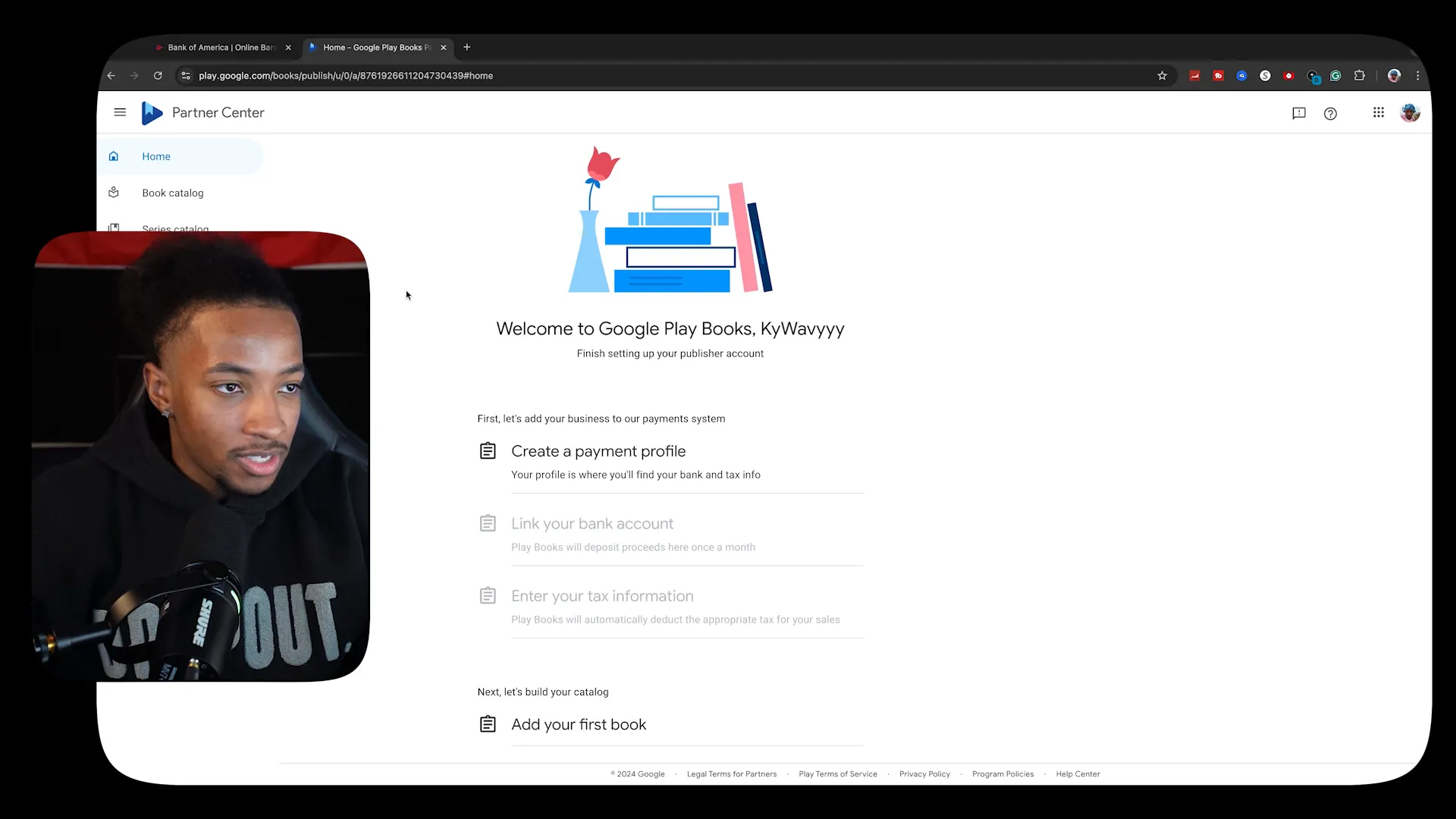Click the Book catalog sidebar icon
1456x819 pixels.
[x=114, y=193]
